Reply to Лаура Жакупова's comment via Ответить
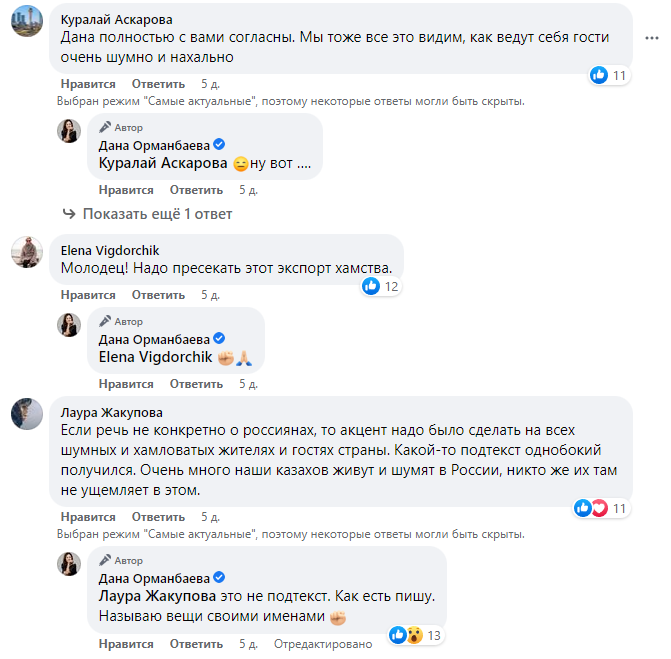The image size is (671, 659). click(158, 517)
